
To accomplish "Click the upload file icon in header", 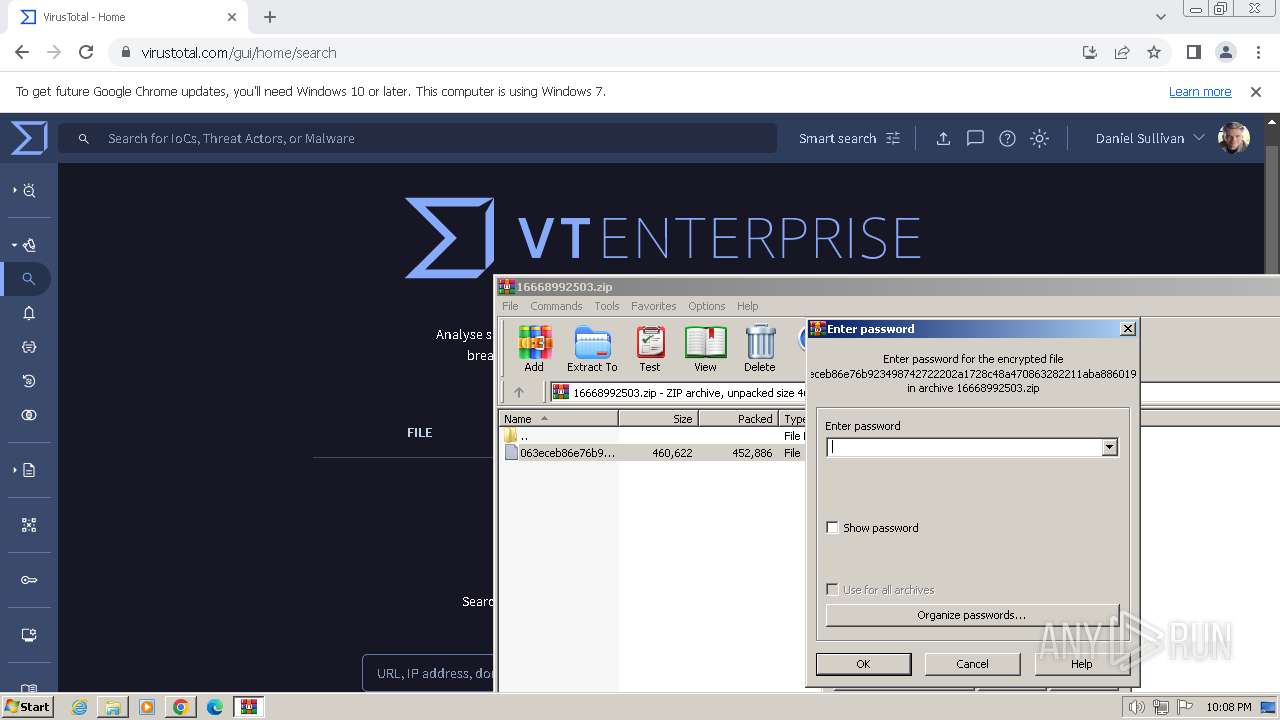I will 943,138.
